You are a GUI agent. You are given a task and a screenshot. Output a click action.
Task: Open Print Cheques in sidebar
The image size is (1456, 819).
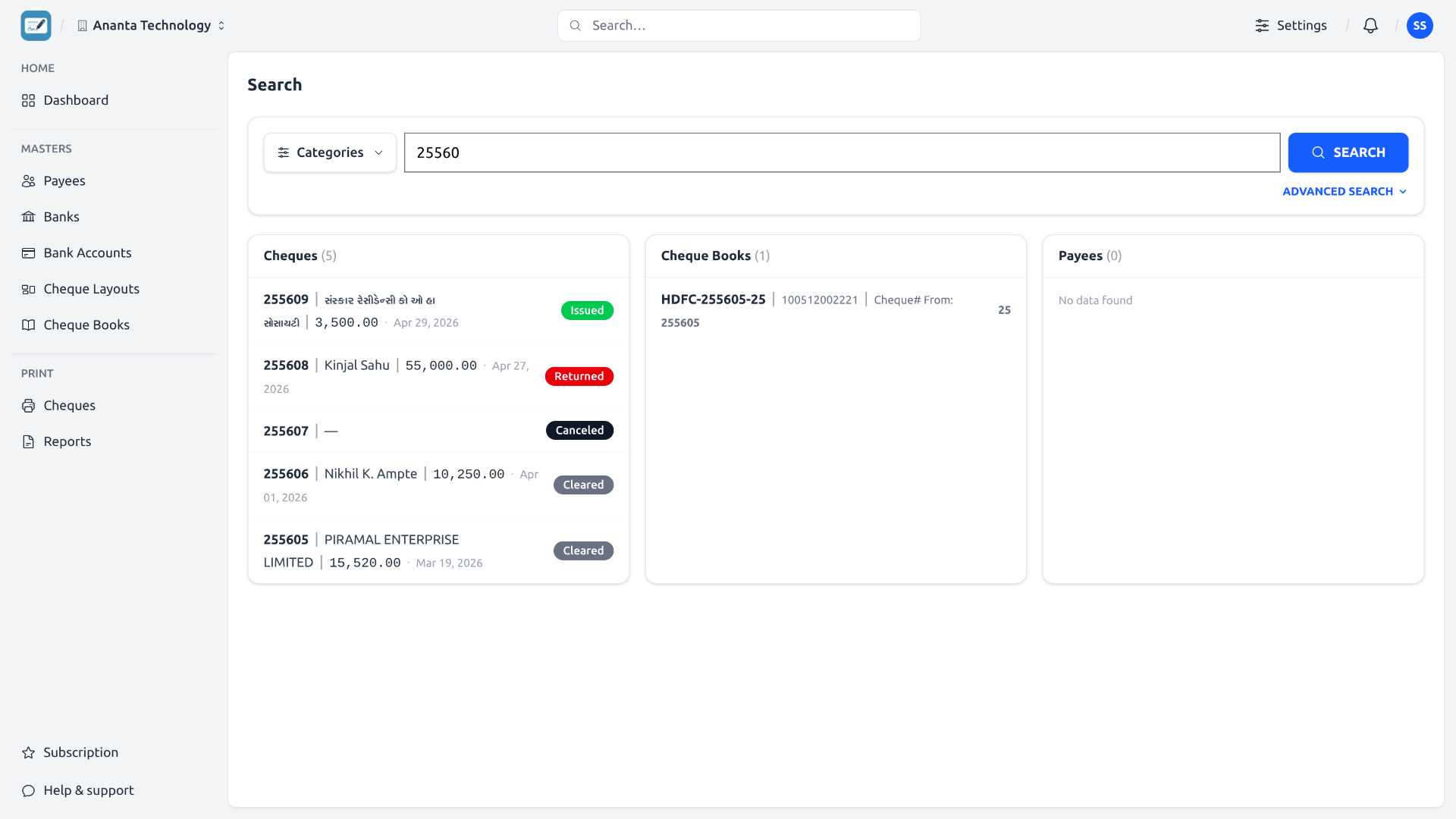(x=114, y=406)
